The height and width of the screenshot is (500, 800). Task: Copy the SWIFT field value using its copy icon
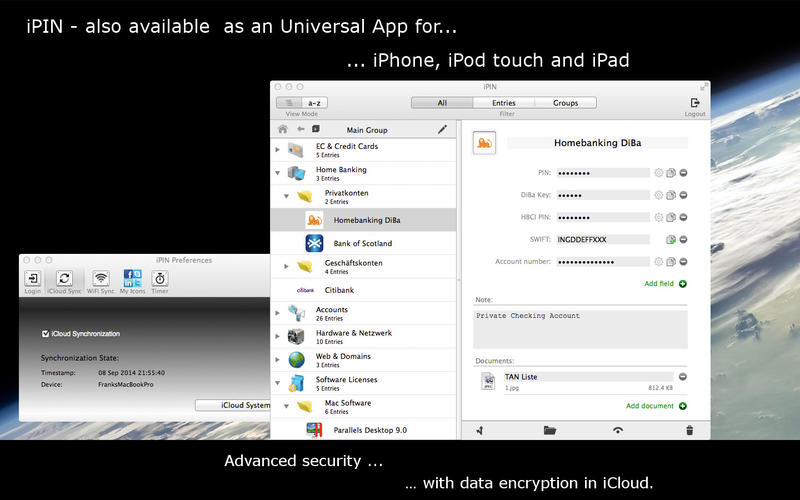pyautogui.click(x=670, y=240)
